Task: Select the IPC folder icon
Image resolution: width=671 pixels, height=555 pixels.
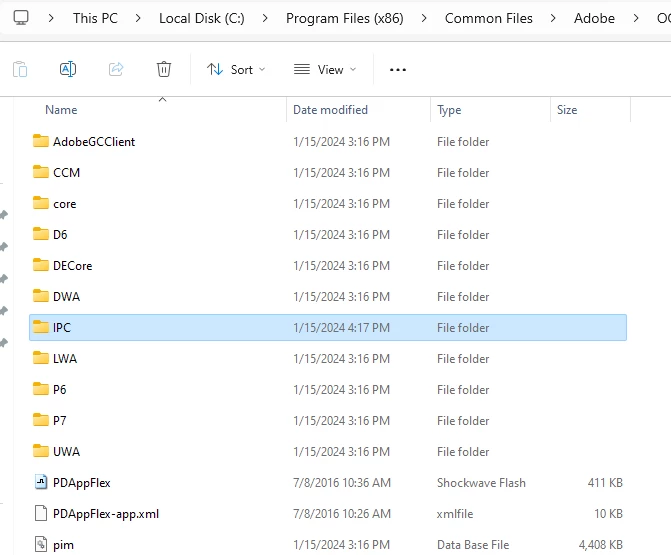Action: tap(41, 327)
